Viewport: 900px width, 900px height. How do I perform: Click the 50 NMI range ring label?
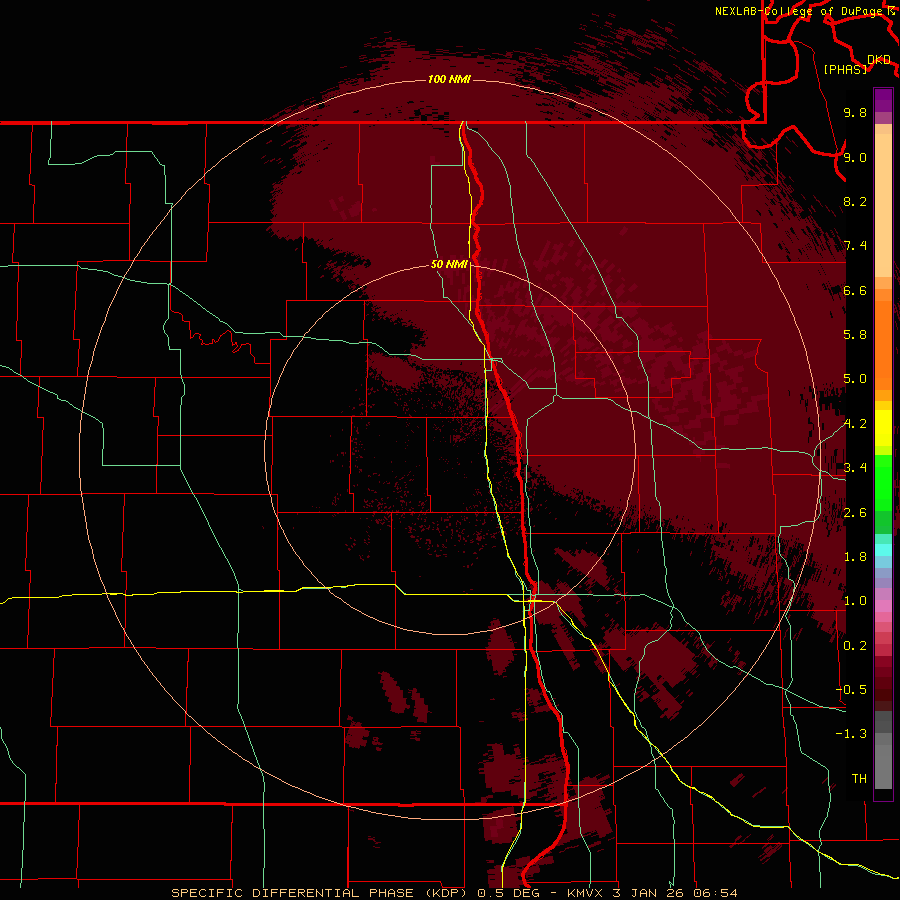(x=449, y=264)
